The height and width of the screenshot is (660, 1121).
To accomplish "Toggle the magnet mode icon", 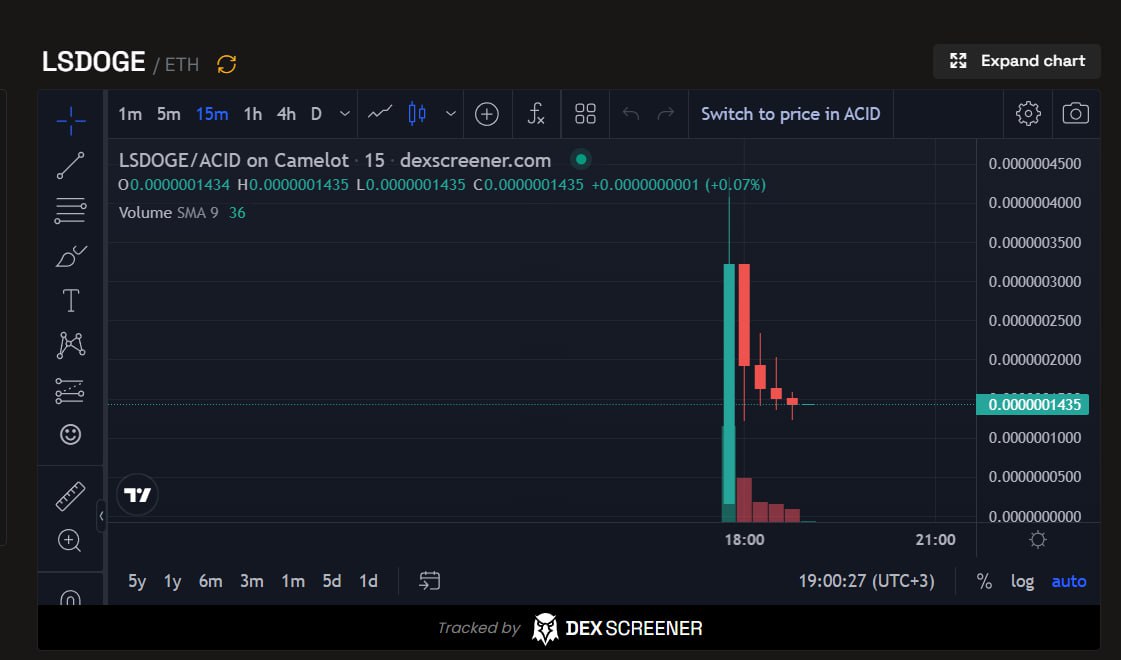I will tap(70, 597).
